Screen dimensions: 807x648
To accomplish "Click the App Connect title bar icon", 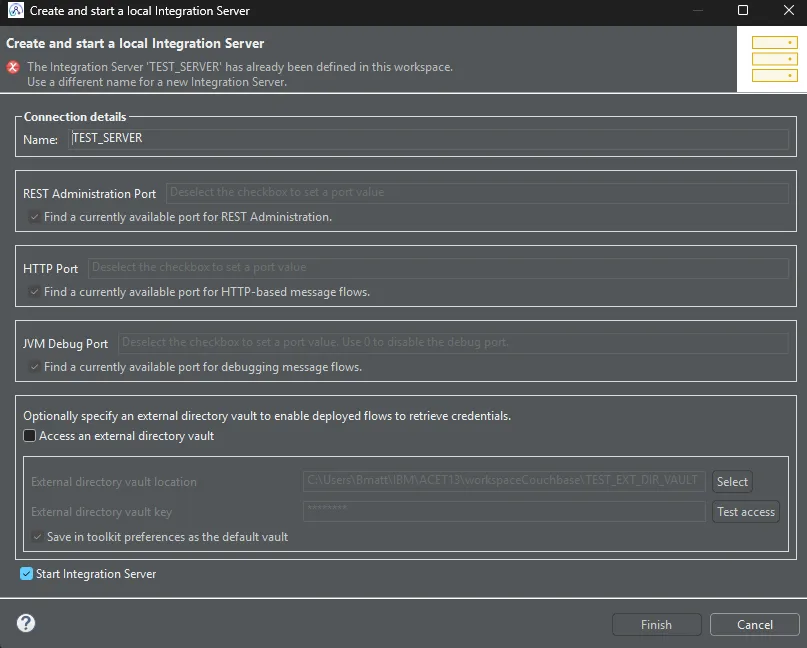I will [15, 10].
